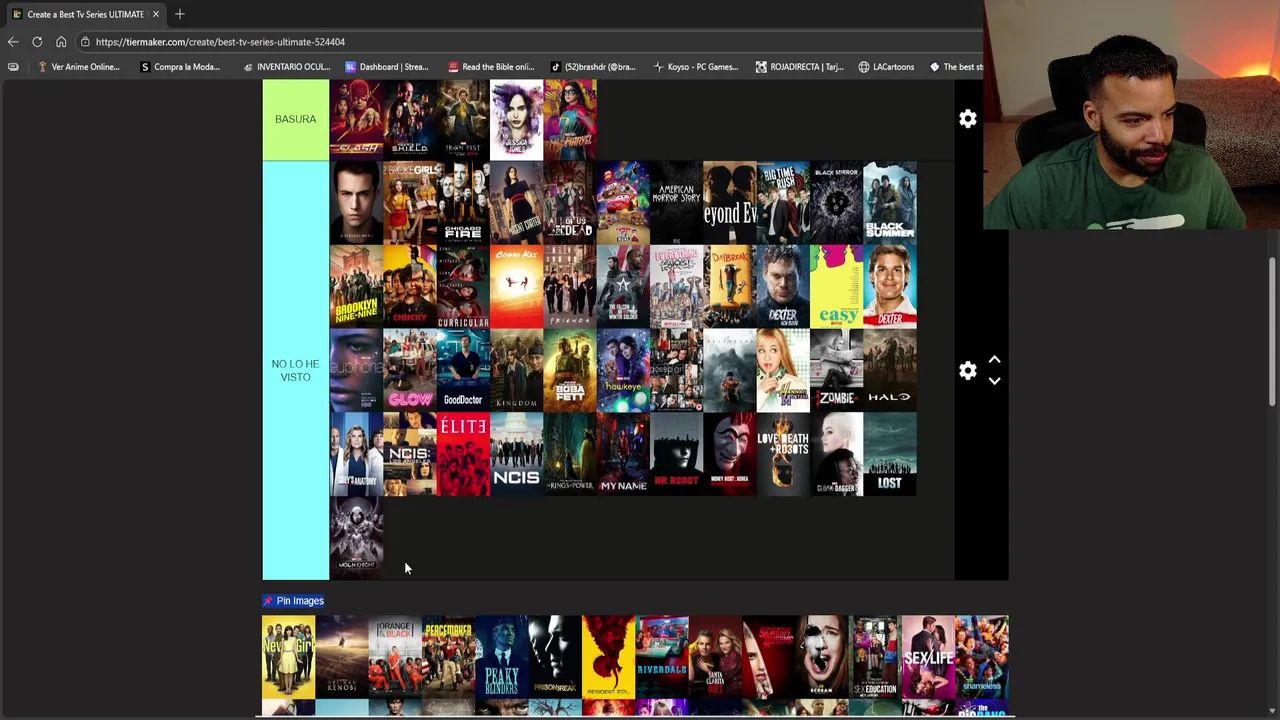
Task: Select the Friends poster
Action: 570,287
